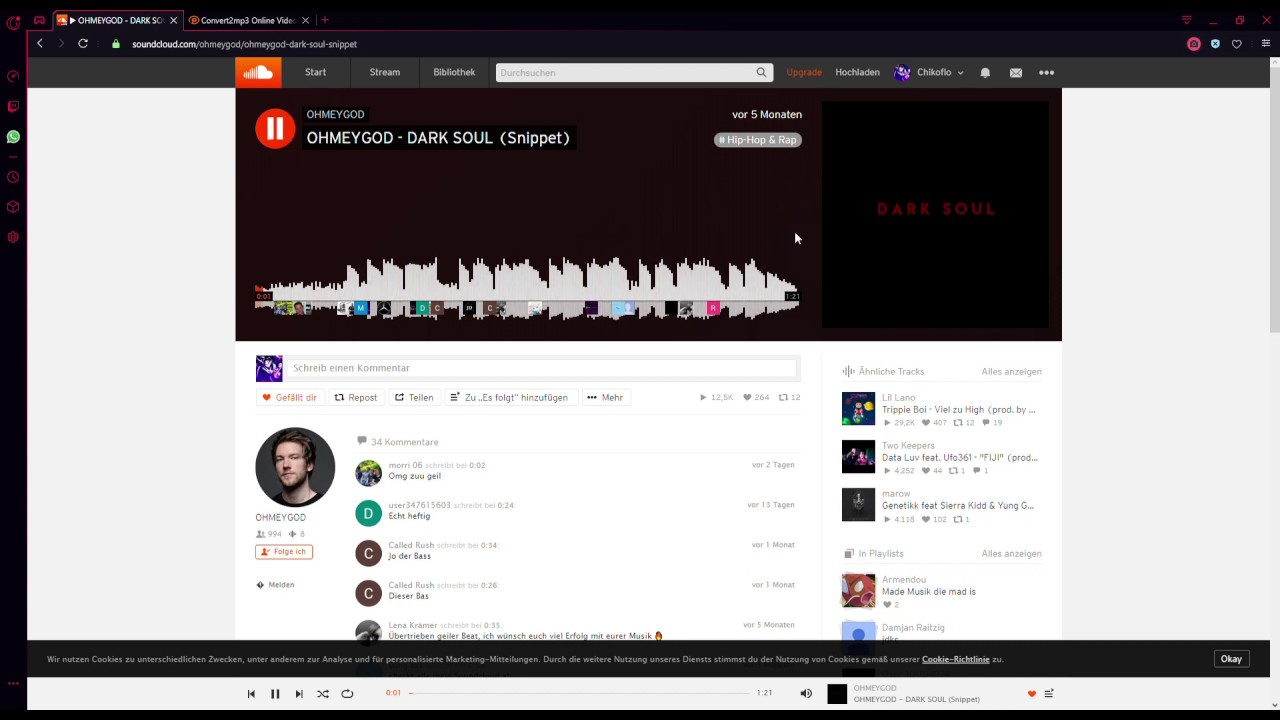This screenshot has width=1280, height=720.
Task: Click the search magnifier icon
Action: [761, 72]
